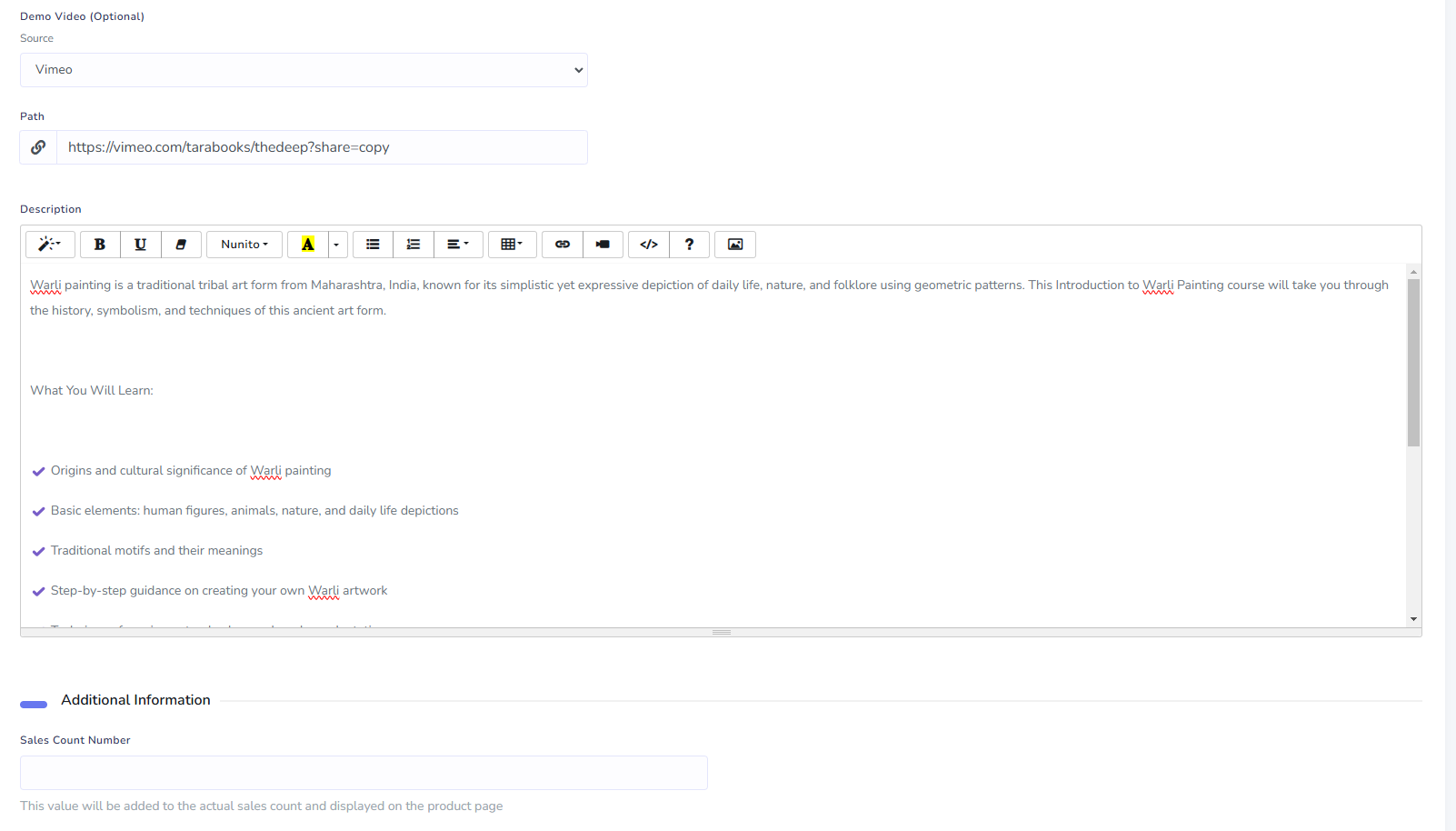Image resolution: width=1456 pixels, height=831 pixels.
Task: Insert a numbered list
Action: (414, 244)
